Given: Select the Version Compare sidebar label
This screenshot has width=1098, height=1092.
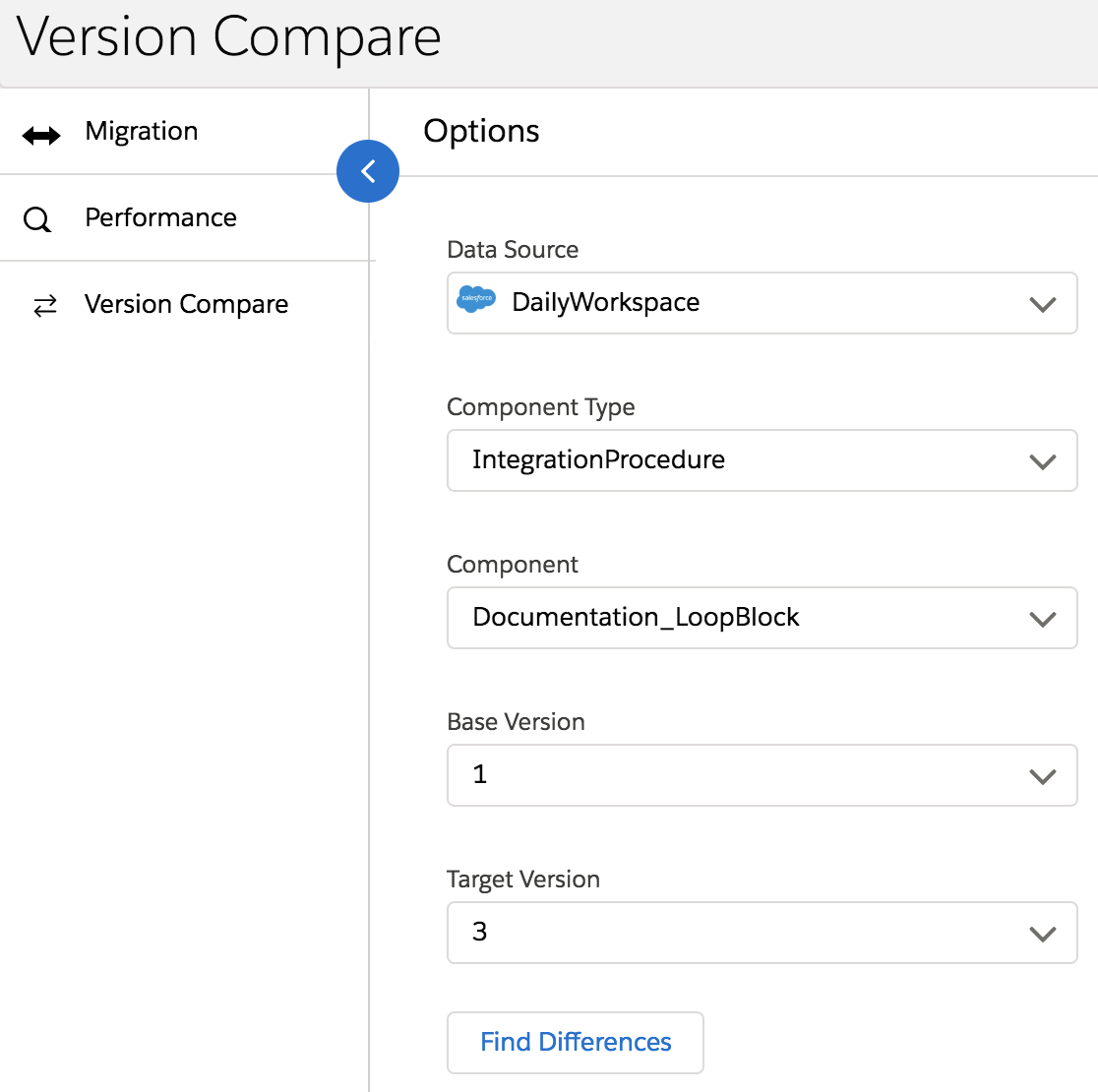Looking at the screenshot, I should click(186, 305).
